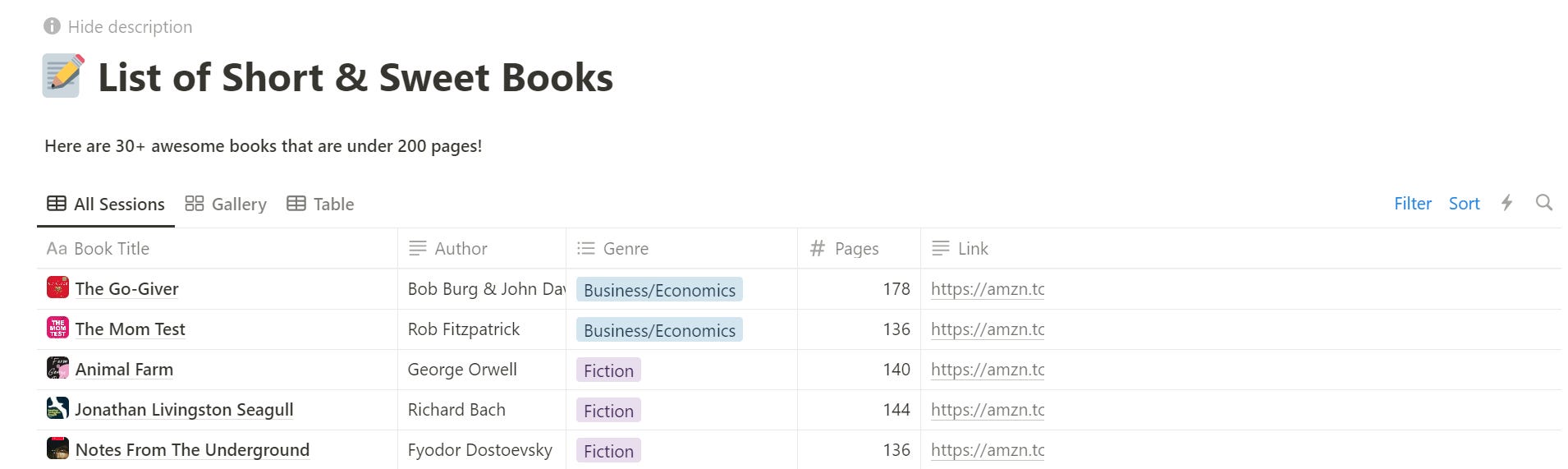The image size is (1568, 469).
Task: Open The Go-Giver Amazon link
Action: click(x=987, y=289)
